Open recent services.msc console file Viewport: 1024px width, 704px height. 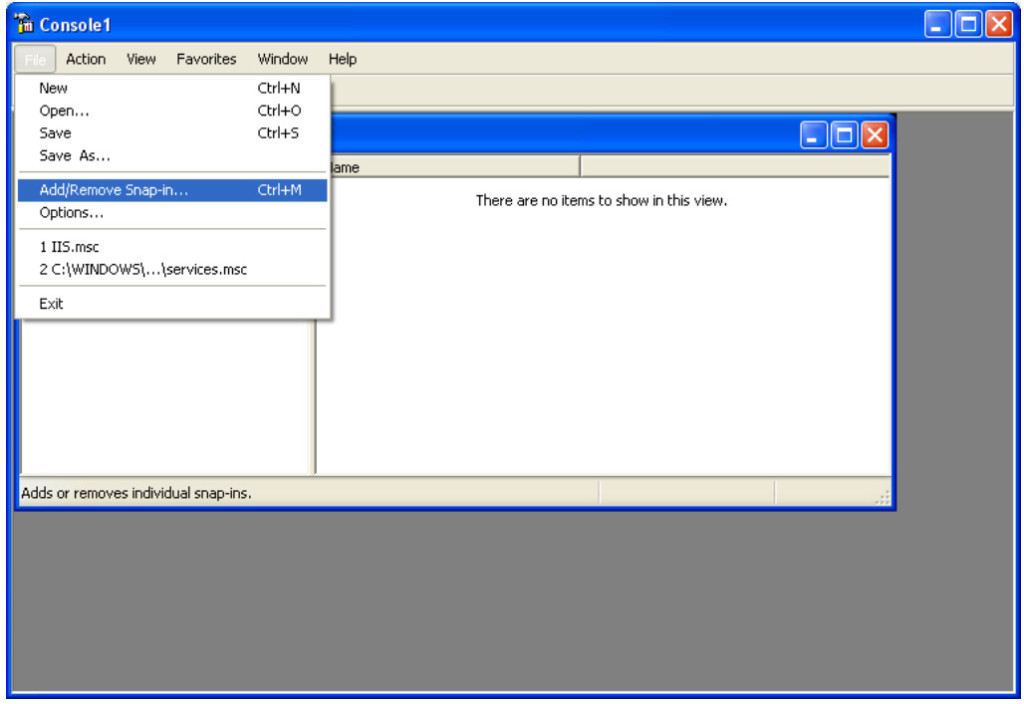point(143,269)
